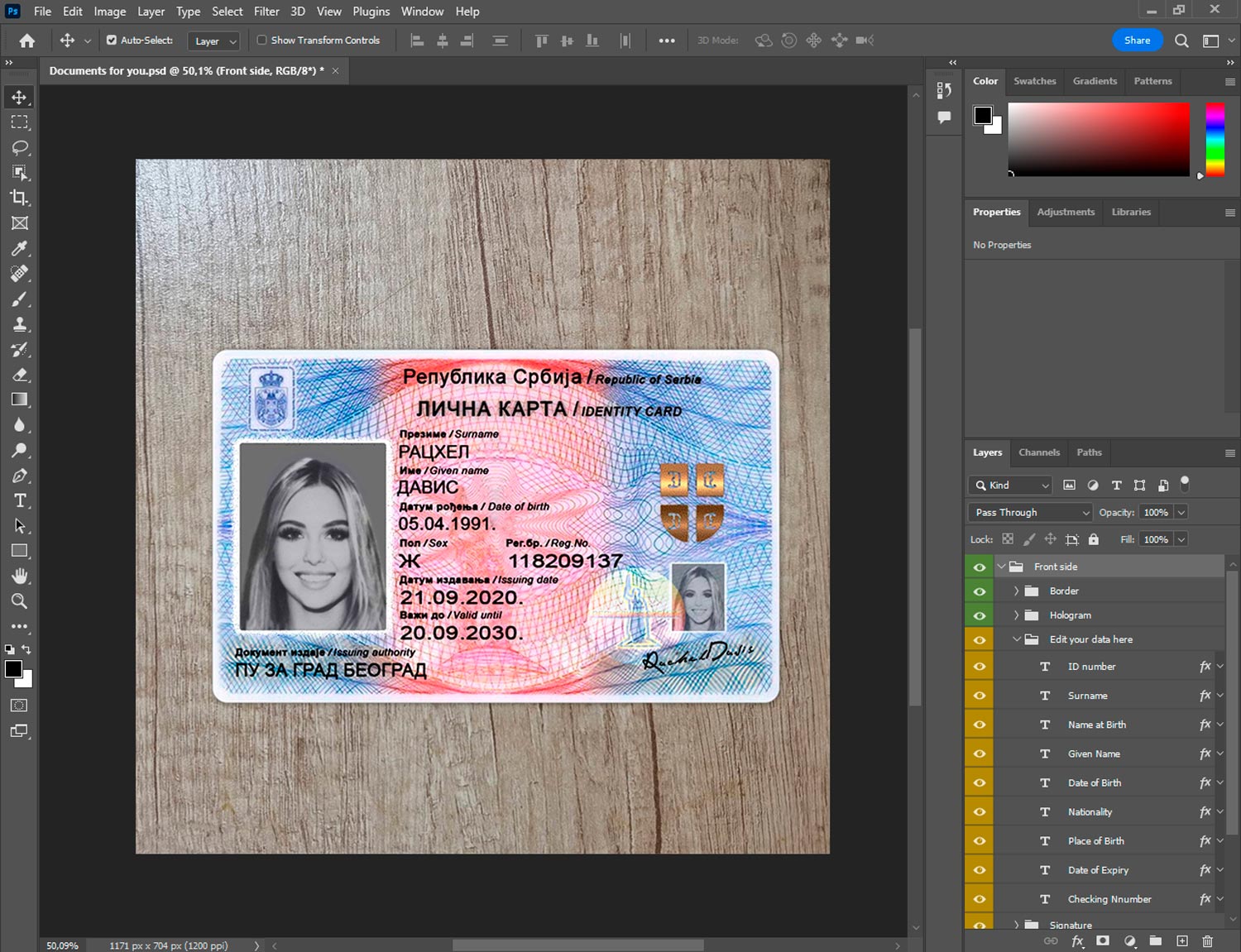
Task: Uncheck the Auto-Select checkbox
Action: tap(112, 40)
